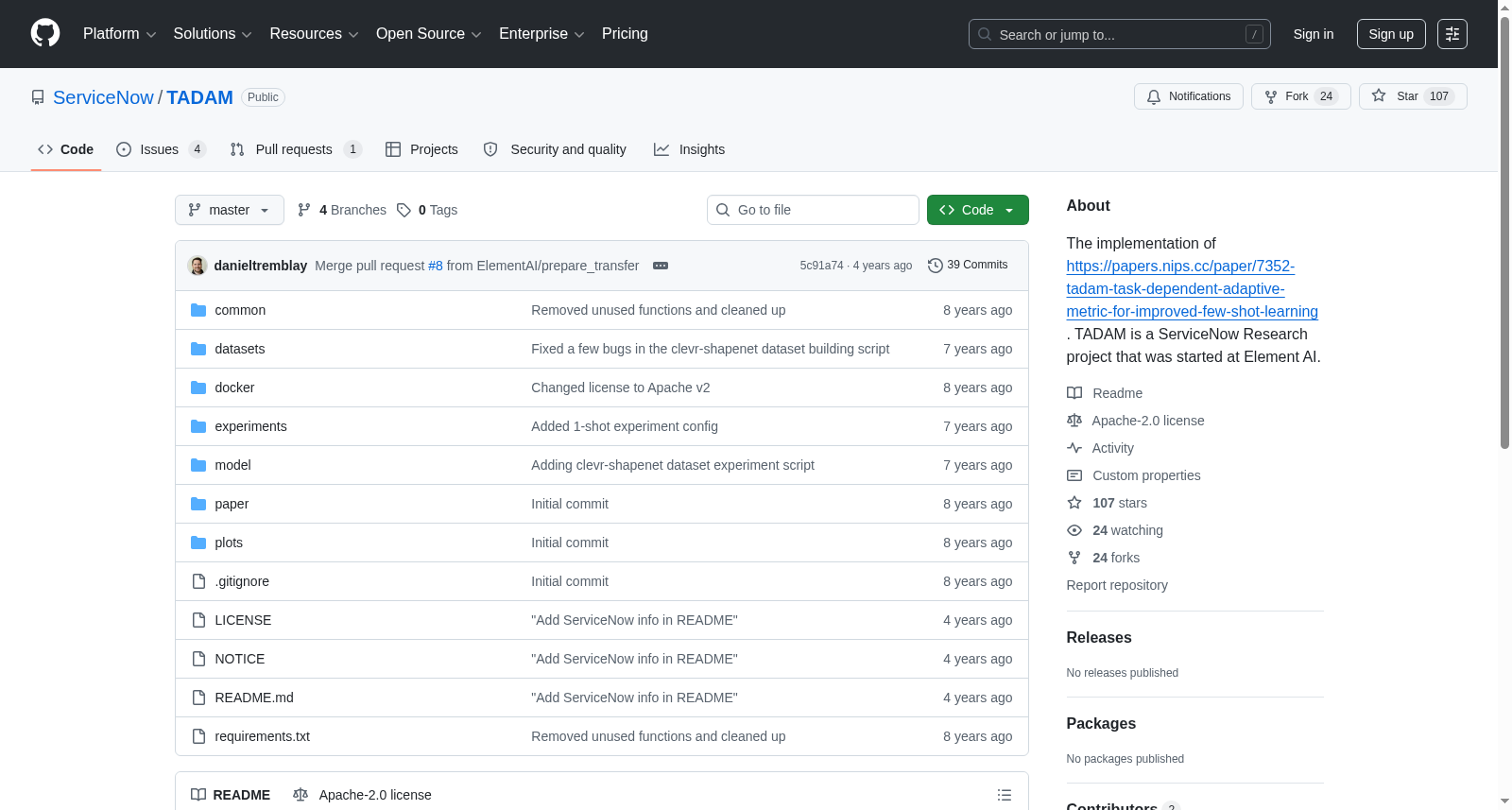The height and width of the screenshot is (810, 1512).
Task: Open the datasets folder icon
Action: (198, 349)
